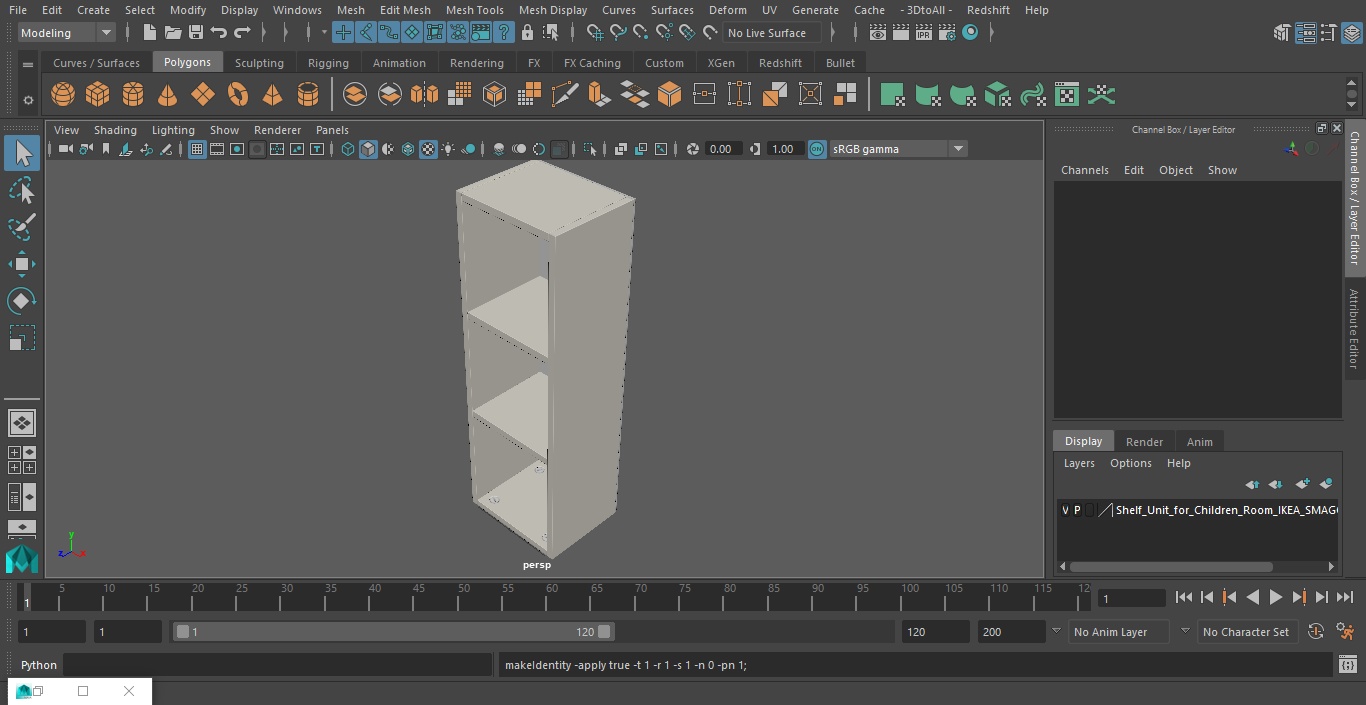Open the Redshift menu in menu bar

tap(988, 10)
